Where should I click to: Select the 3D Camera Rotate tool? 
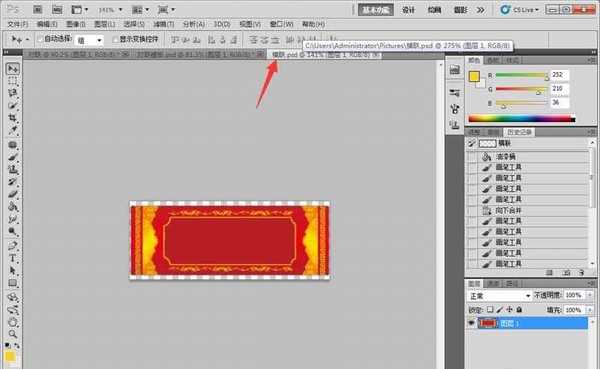click(x=13, y=309)
